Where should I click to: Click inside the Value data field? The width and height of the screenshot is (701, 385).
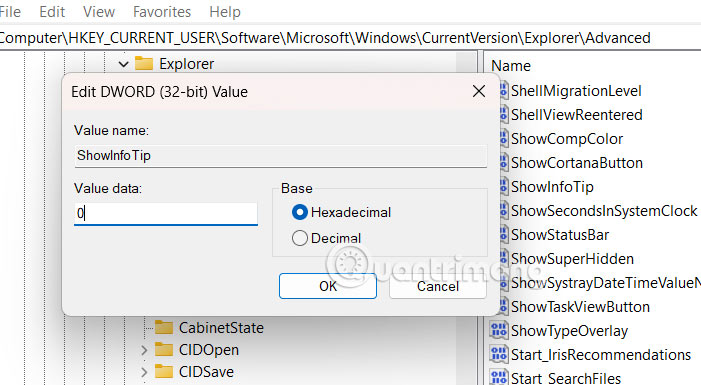166,214
